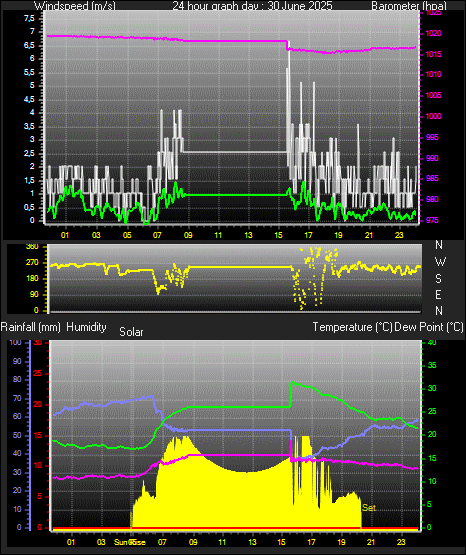Viewport: 466px width, 555px height.
Task: Click the Rainfall (mm) label
Action: 30,327
